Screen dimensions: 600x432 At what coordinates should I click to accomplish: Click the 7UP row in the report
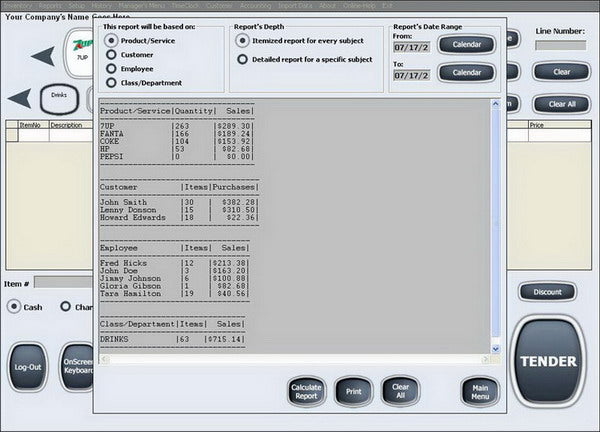tap(176, 126)
